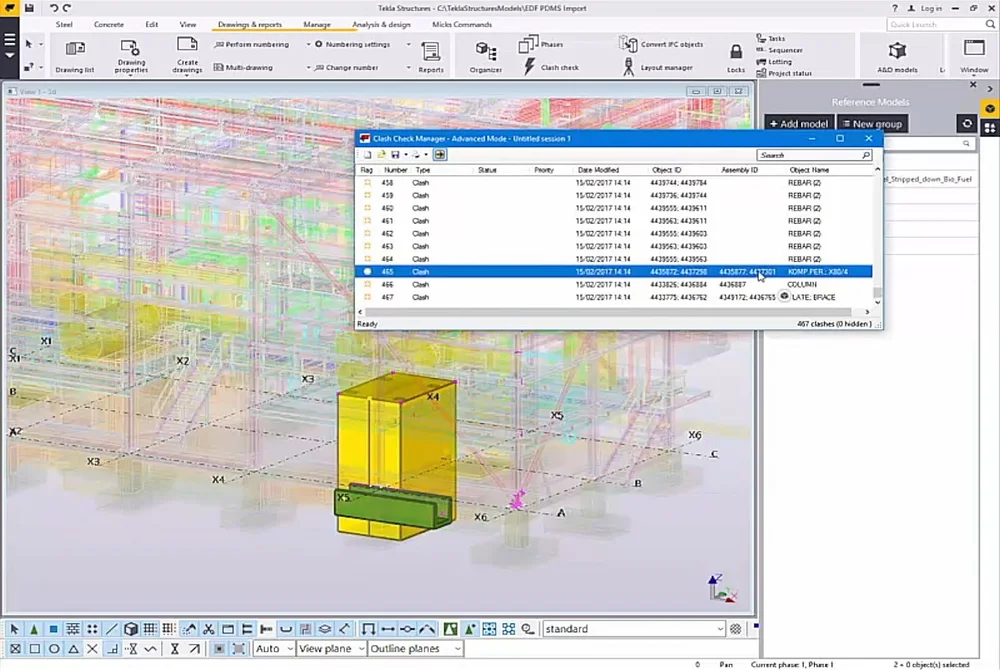Select the Convert IFC objects tool

point(667,44)
